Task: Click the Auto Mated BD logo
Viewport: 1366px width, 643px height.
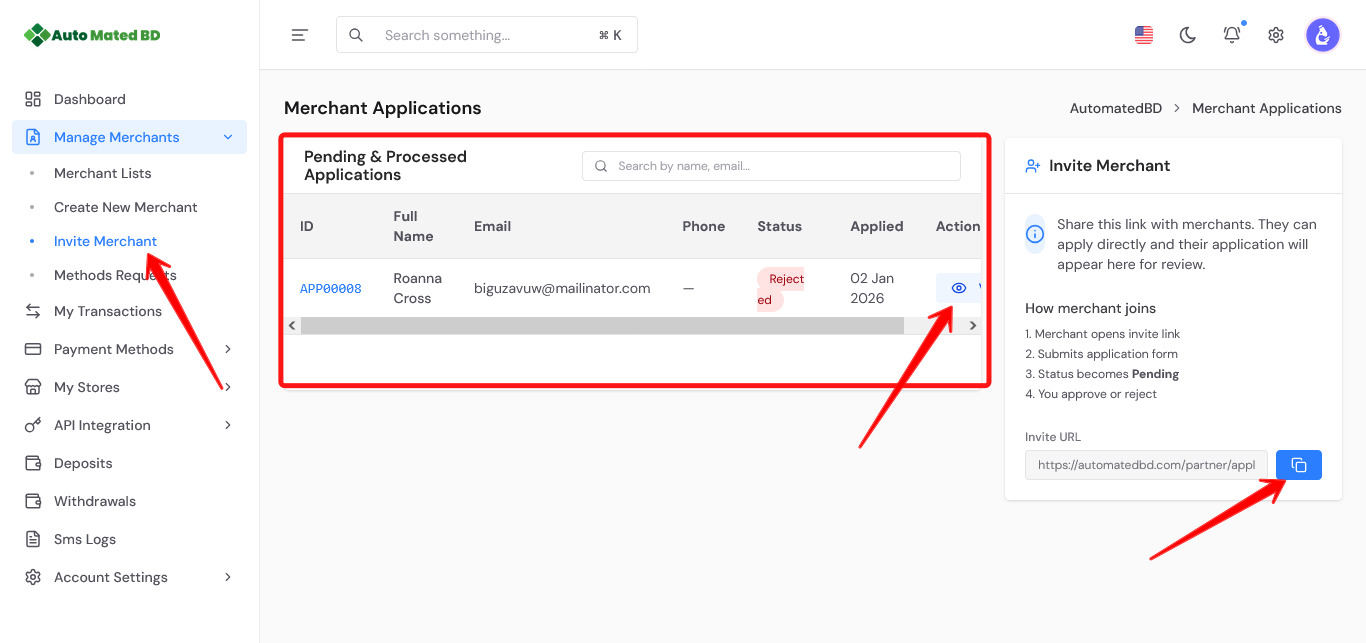Action: click(92, 35)
